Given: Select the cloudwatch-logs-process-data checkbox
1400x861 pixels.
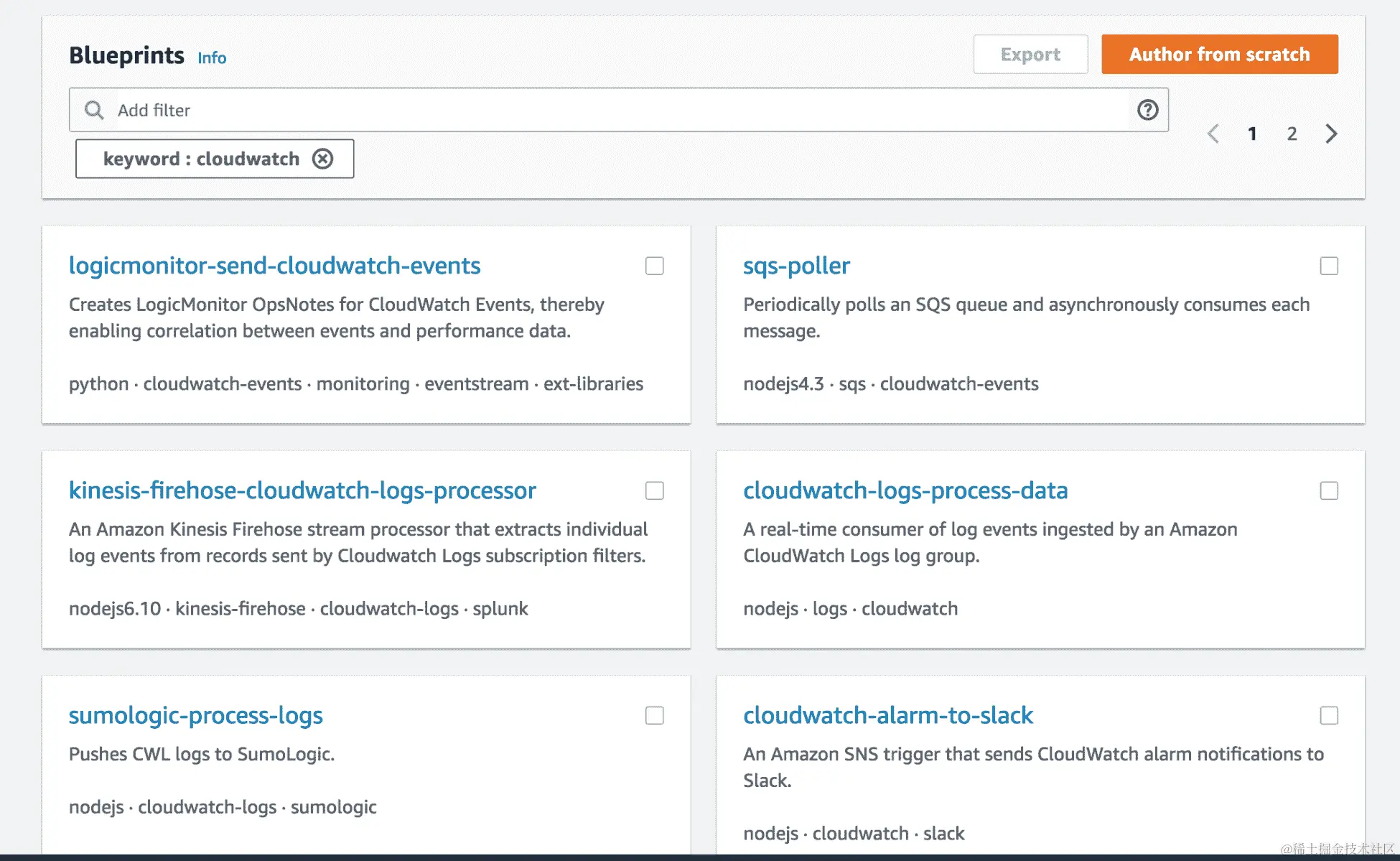Looking at the screenshot, I should [1329, 490].
